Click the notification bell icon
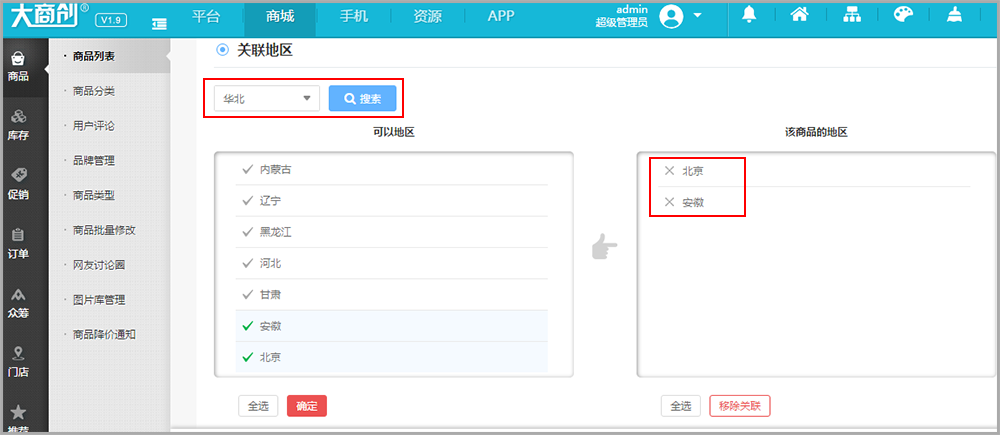Viewport: 1000px width, 435px height. click(749, 16)
